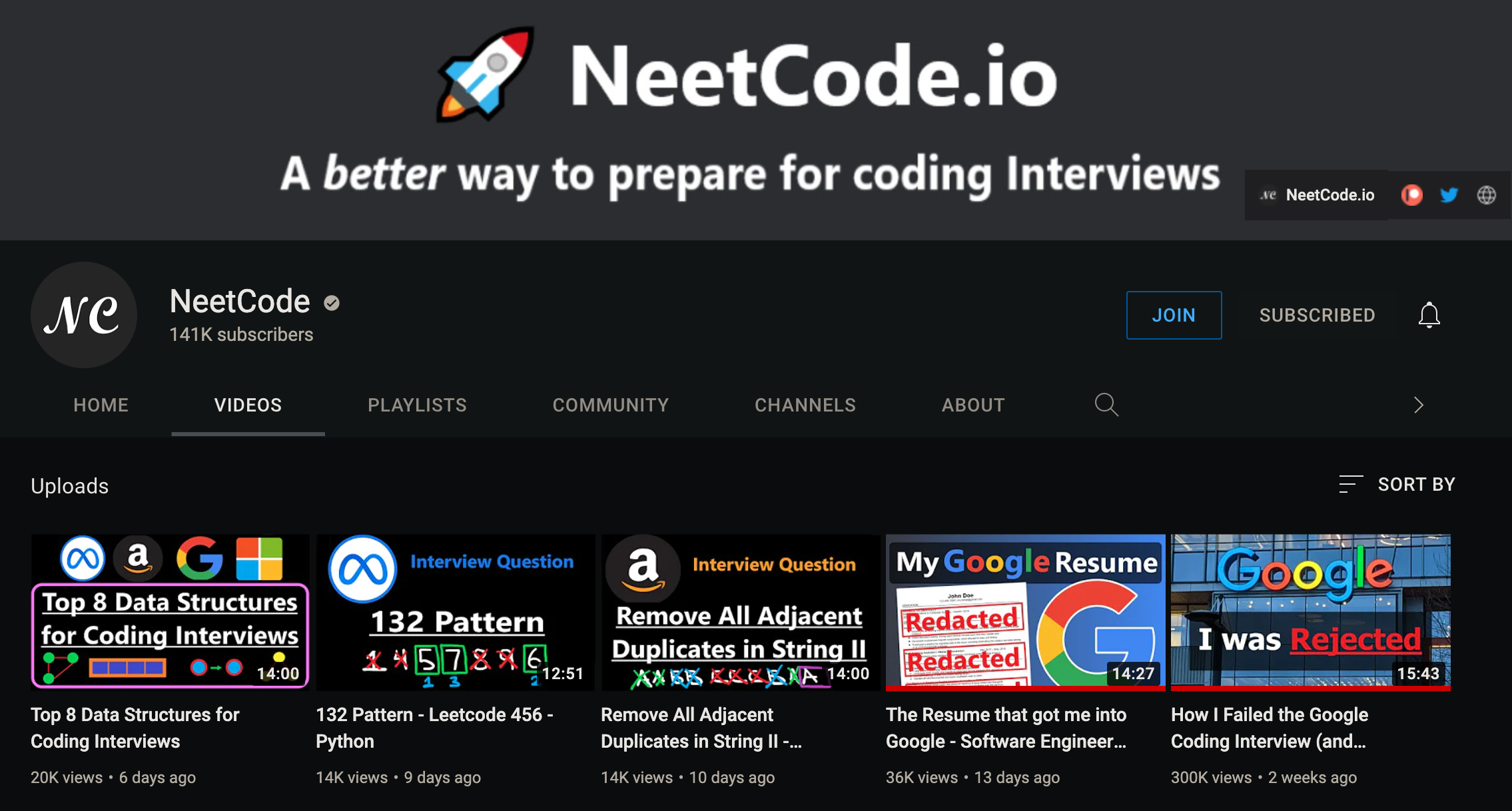
Task: Open the Patreon link icon in banner
Action: pos(1411,195)
